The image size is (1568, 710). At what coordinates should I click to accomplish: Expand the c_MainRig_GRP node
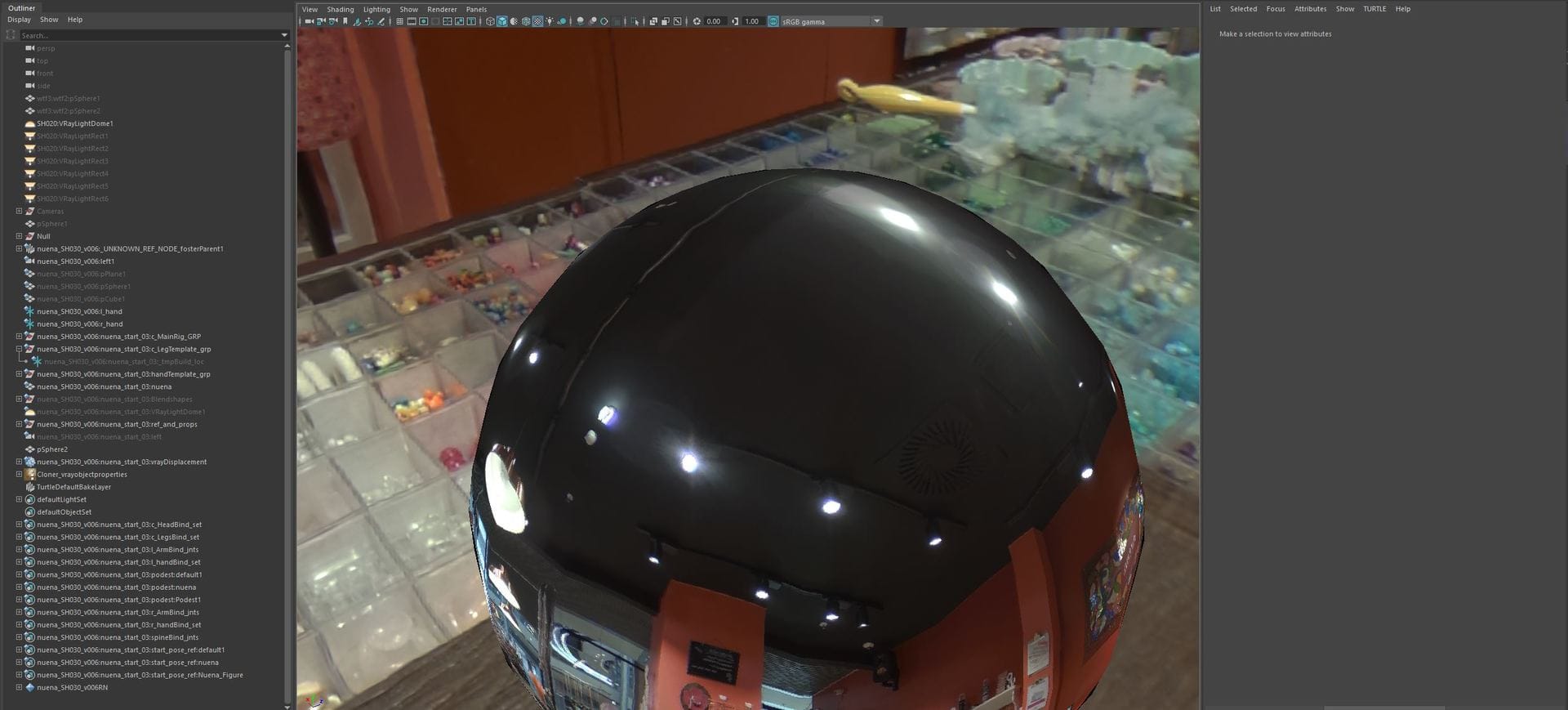(x=19, y=337)
